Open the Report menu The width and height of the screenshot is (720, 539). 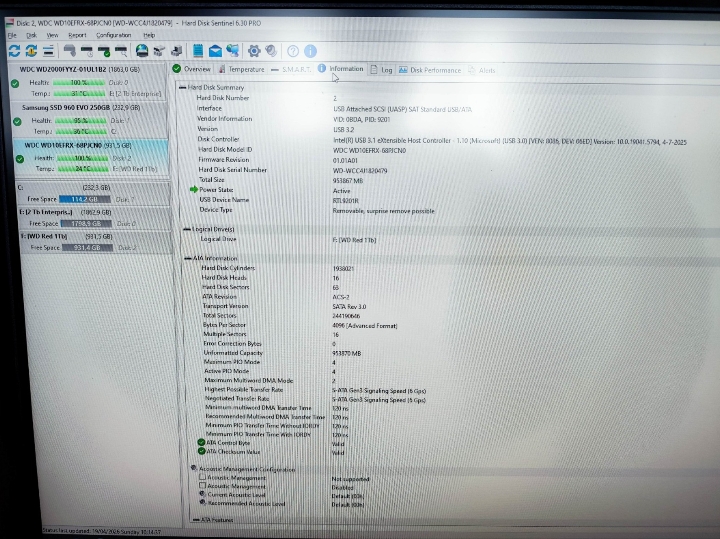click(77, 35)
